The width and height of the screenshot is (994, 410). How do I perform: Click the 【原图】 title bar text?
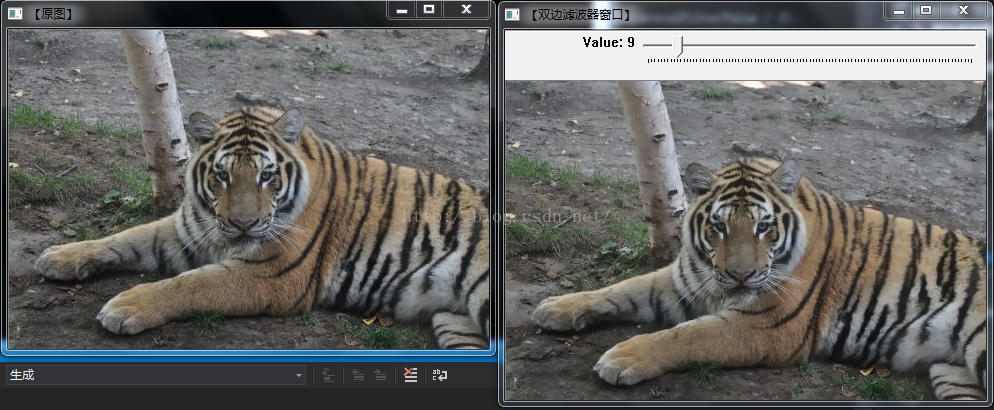(x=53, y=14)
